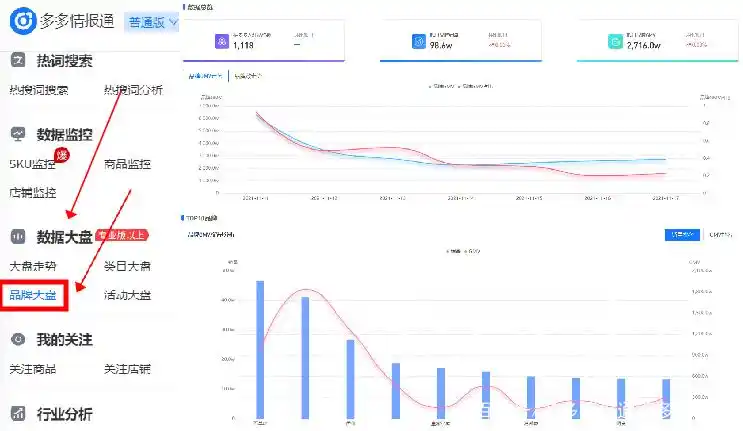Toggle the red line legend in the TOP10 chart

pyautogui.click(x=469, y=250)
